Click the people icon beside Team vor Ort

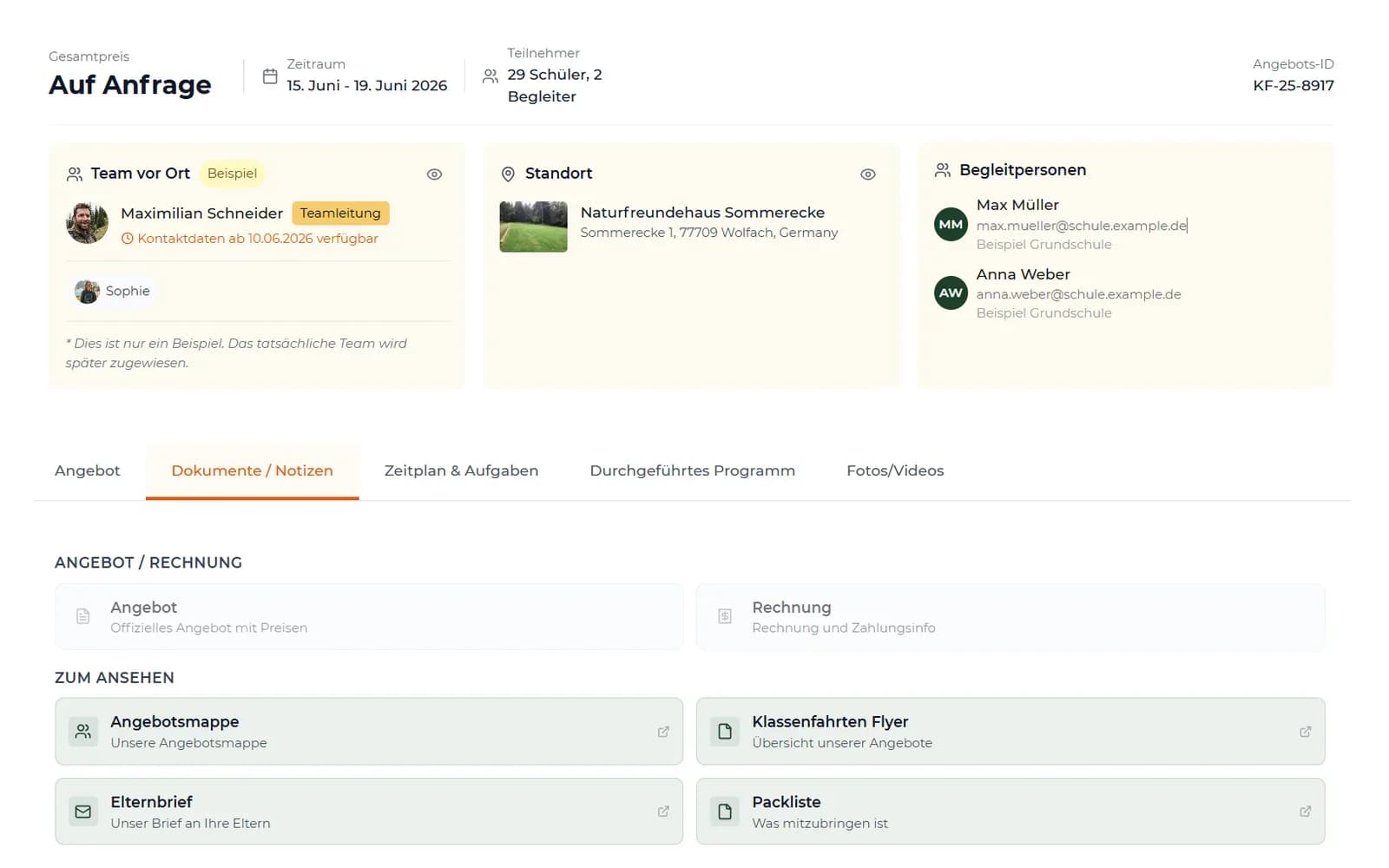(x=75, y=174)
